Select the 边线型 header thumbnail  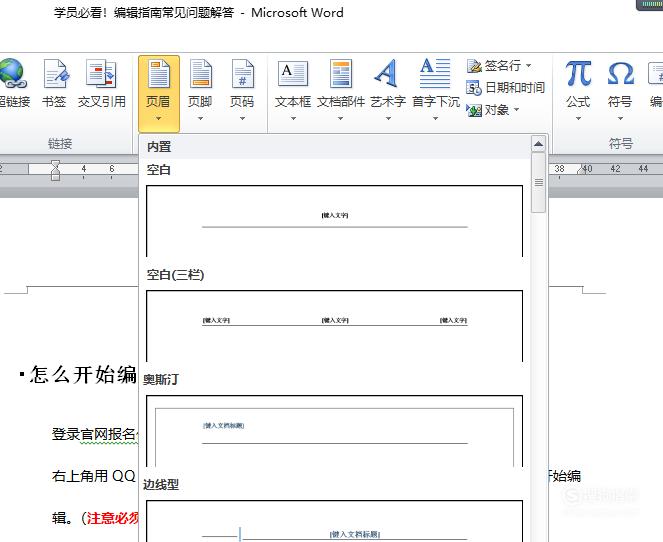click(334, 521)
